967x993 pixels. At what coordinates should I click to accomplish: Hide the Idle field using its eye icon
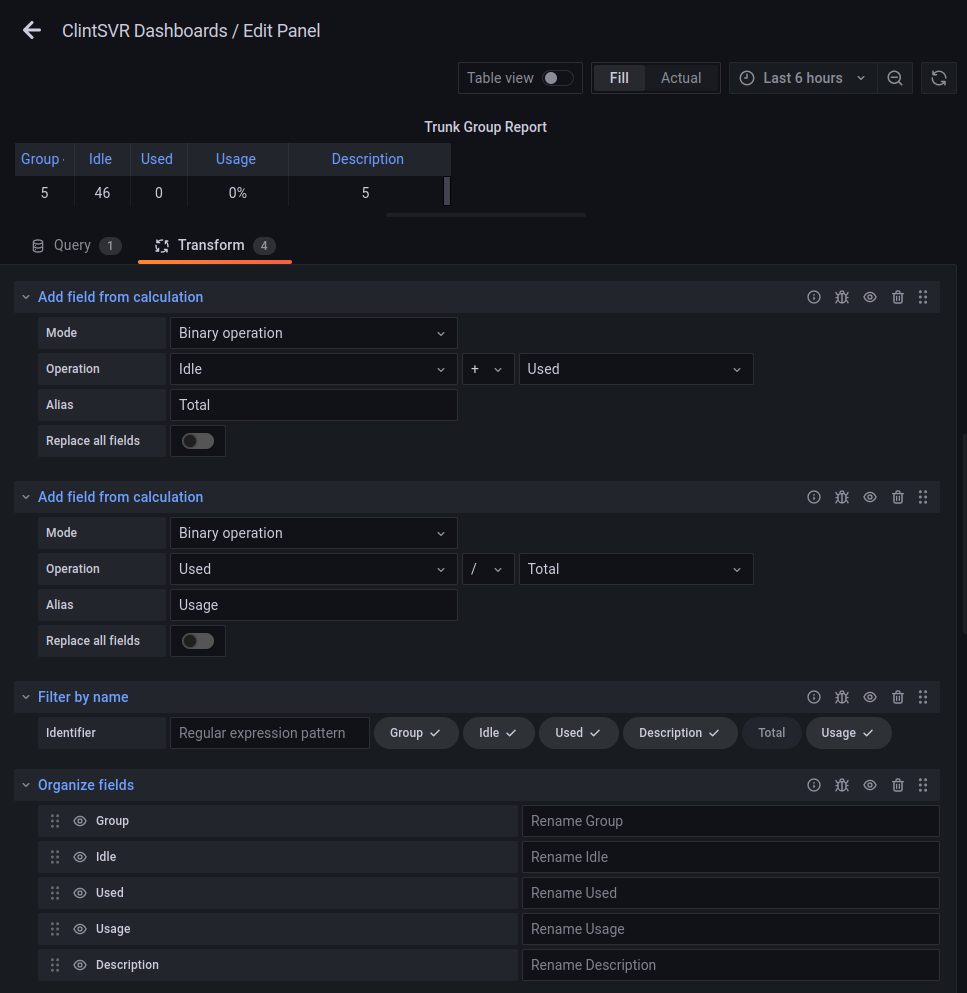pyautogui.click(x=81, y=857)
